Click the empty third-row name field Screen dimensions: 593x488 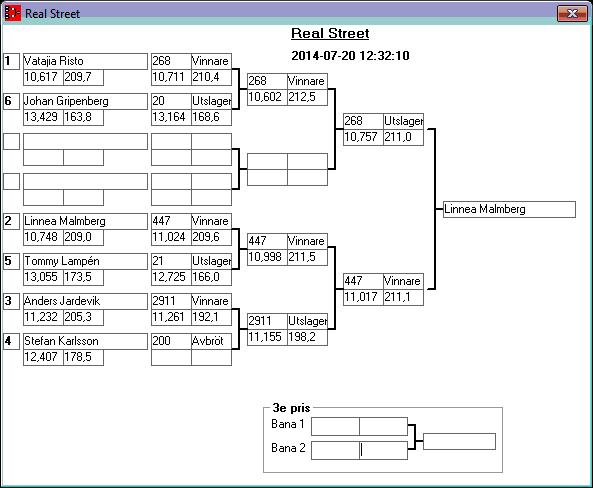[x=85, y=141]
